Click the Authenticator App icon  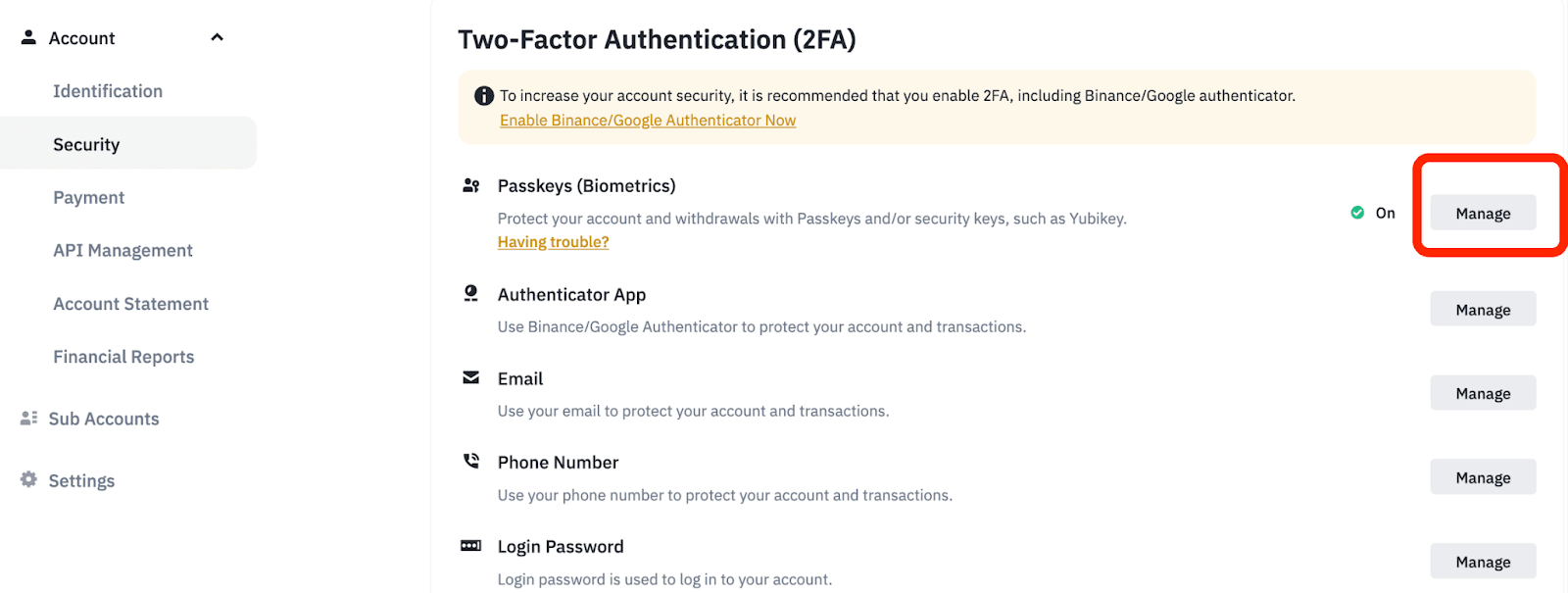(x=471, y=293)
